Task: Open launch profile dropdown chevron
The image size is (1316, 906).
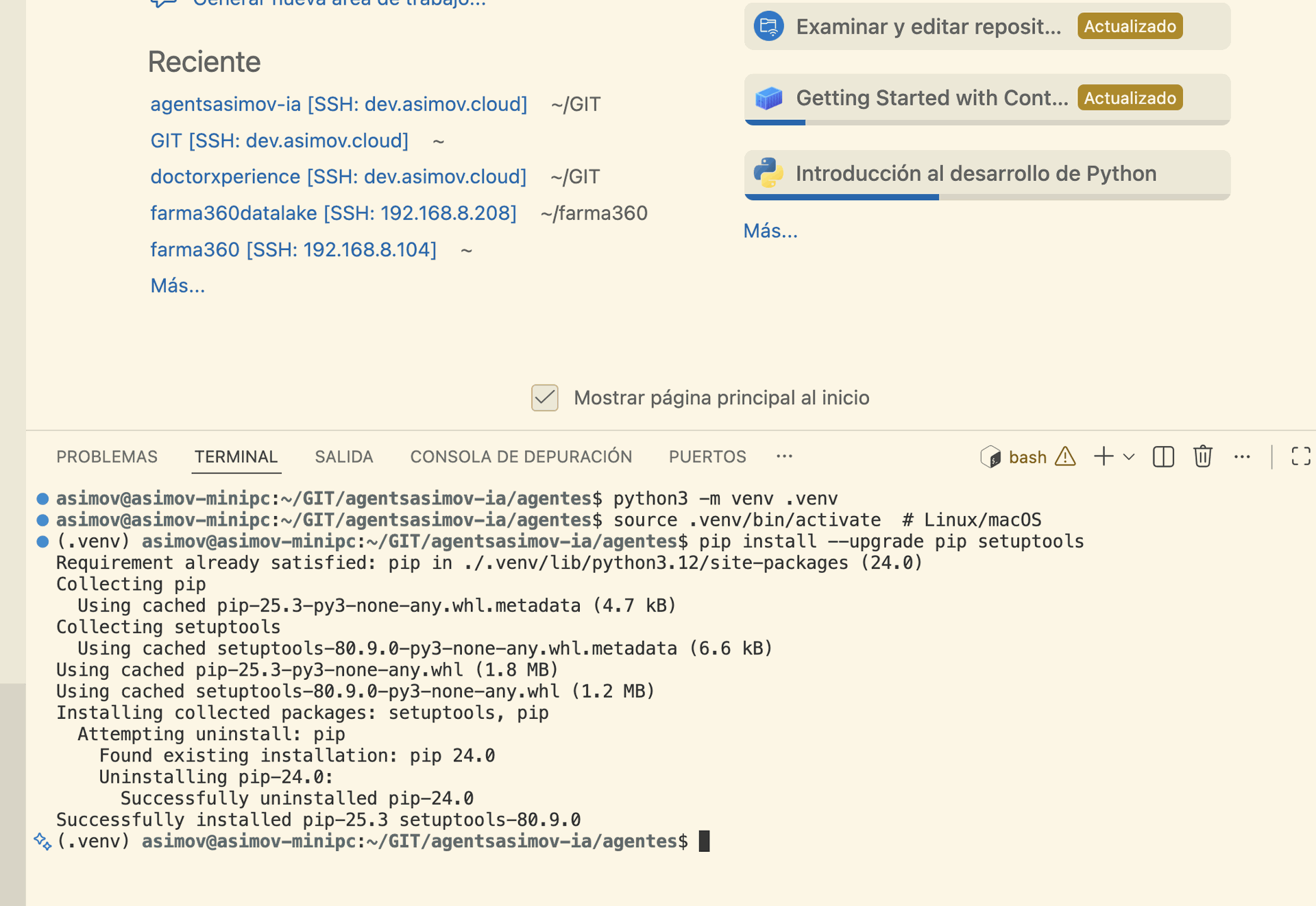Action: pyautogui.click(x=1129, y=456)
